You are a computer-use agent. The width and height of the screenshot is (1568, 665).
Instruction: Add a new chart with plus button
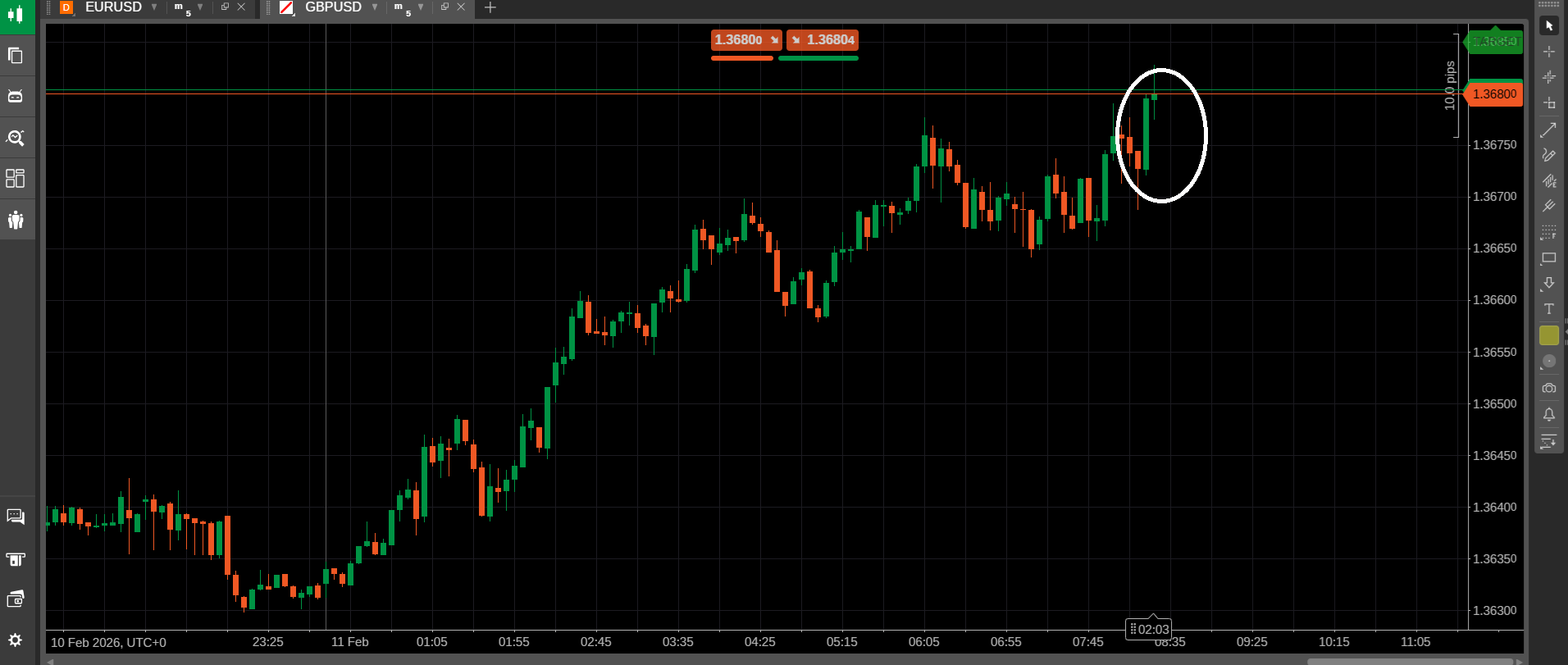490,7
